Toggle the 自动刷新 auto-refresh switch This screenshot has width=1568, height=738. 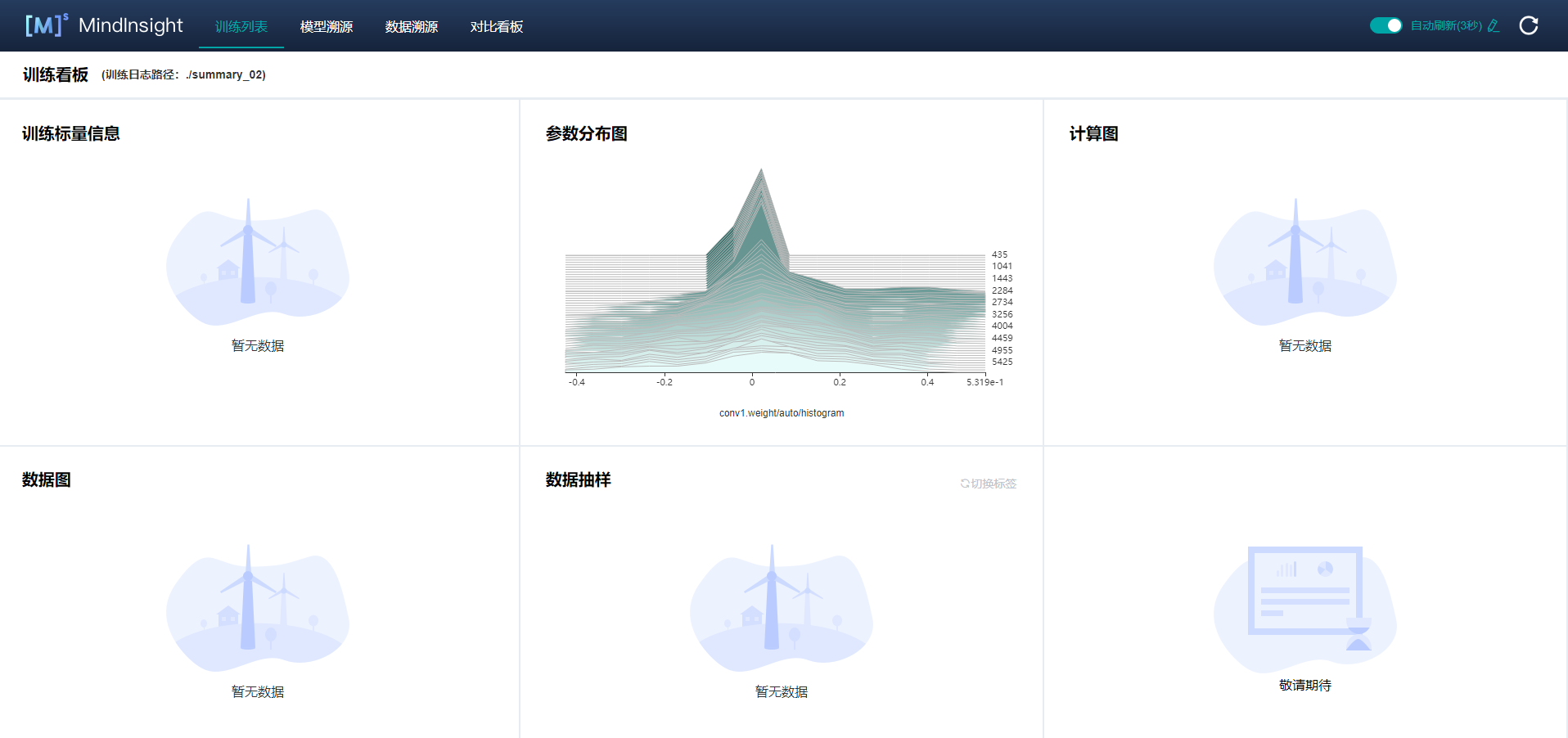click(1386, 25)
